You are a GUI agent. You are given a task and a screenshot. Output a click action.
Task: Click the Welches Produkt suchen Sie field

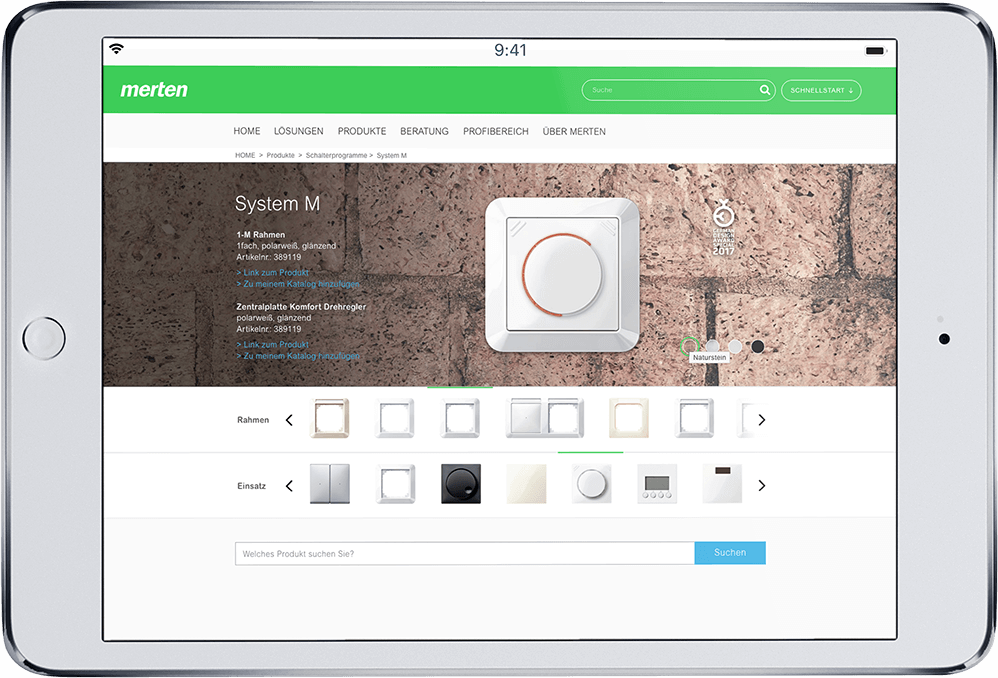465,553
